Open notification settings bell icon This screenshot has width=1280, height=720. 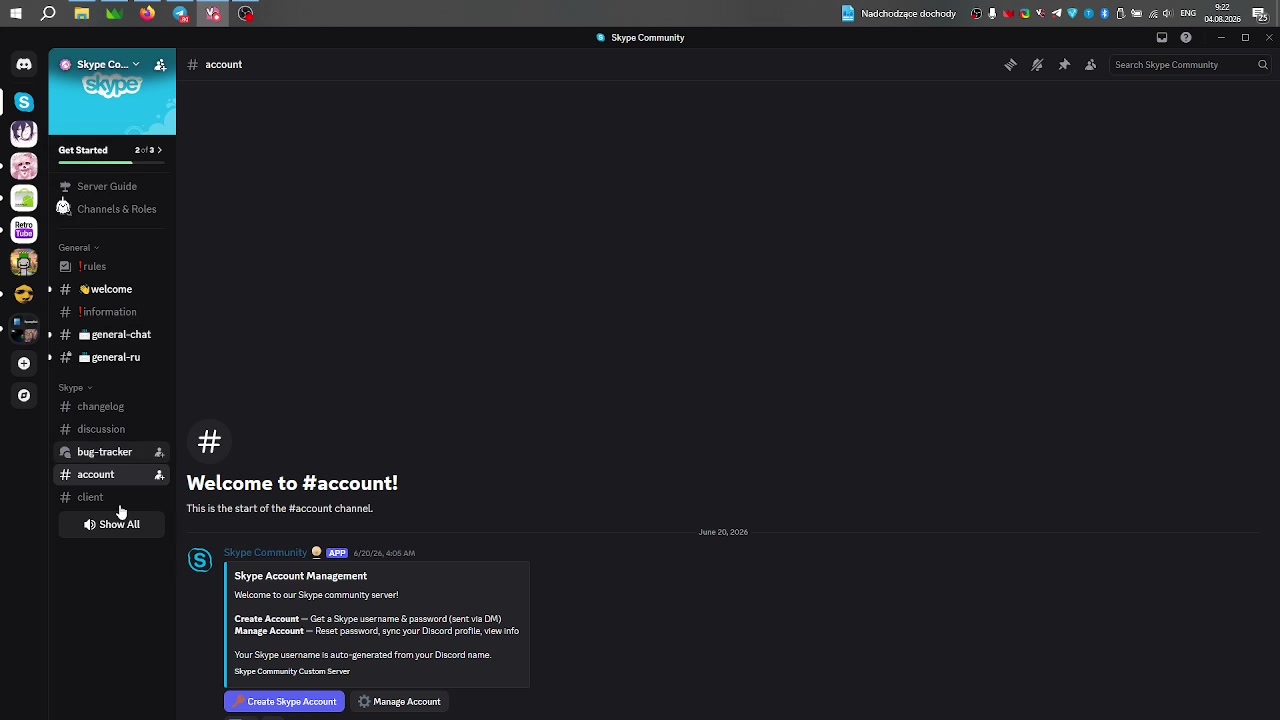coord(1037,65)
